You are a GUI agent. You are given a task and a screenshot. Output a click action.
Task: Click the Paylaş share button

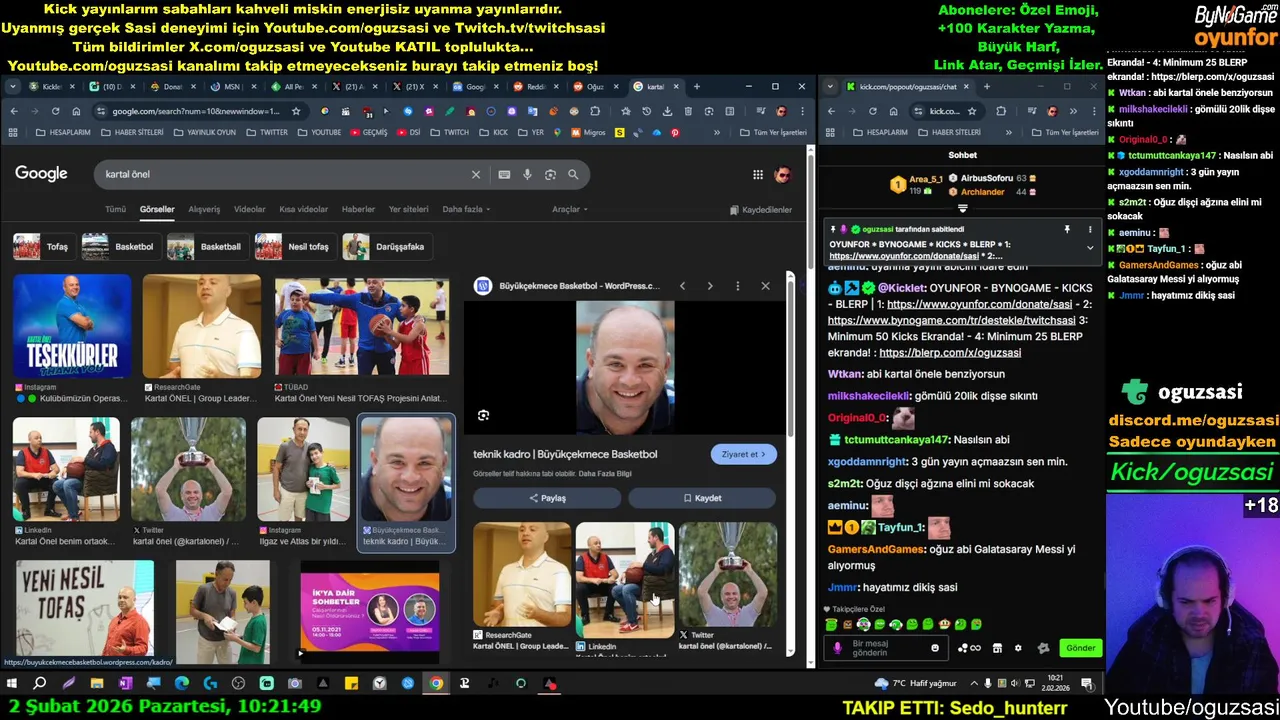tap(547, 498)
